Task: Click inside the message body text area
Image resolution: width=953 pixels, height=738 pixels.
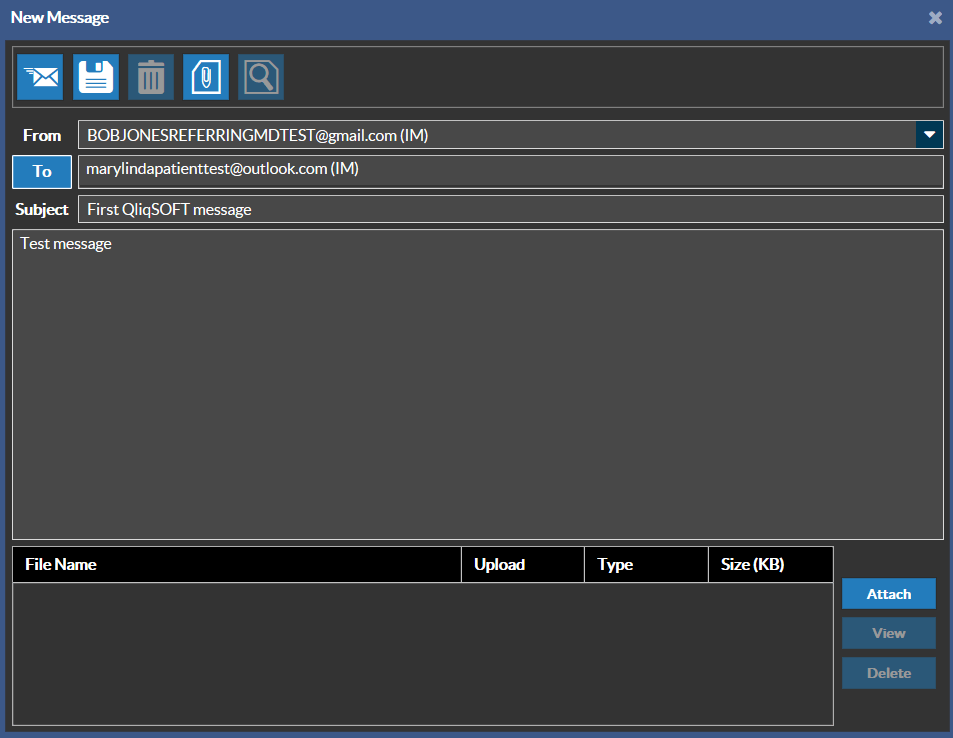Action: tap(477, 385)
